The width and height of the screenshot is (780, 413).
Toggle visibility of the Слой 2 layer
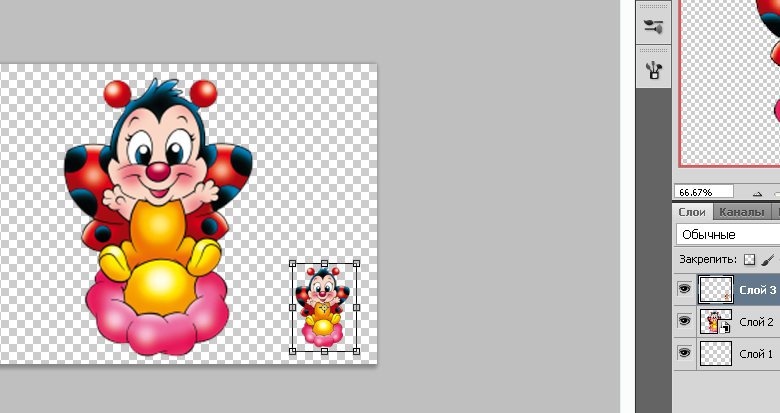[x=685, y=321]
